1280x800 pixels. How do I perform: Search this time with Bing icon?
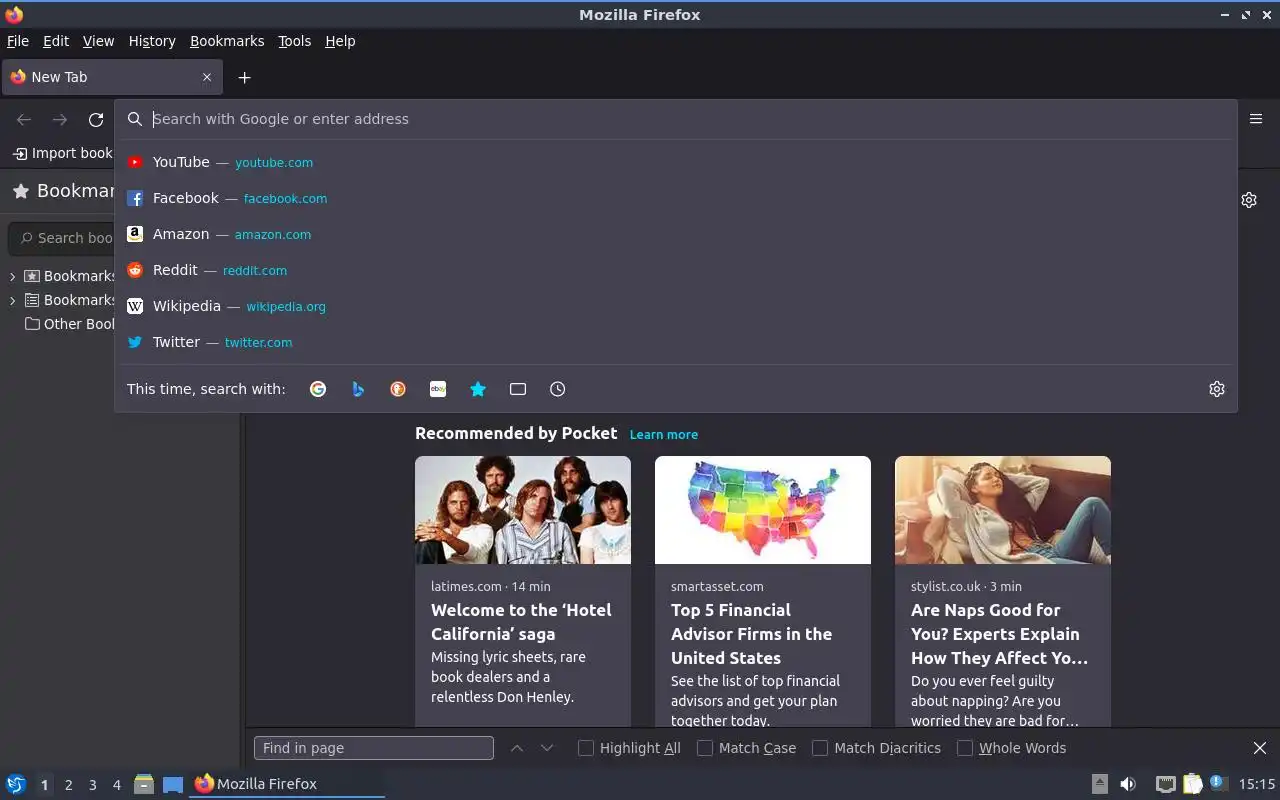[358, 389]
